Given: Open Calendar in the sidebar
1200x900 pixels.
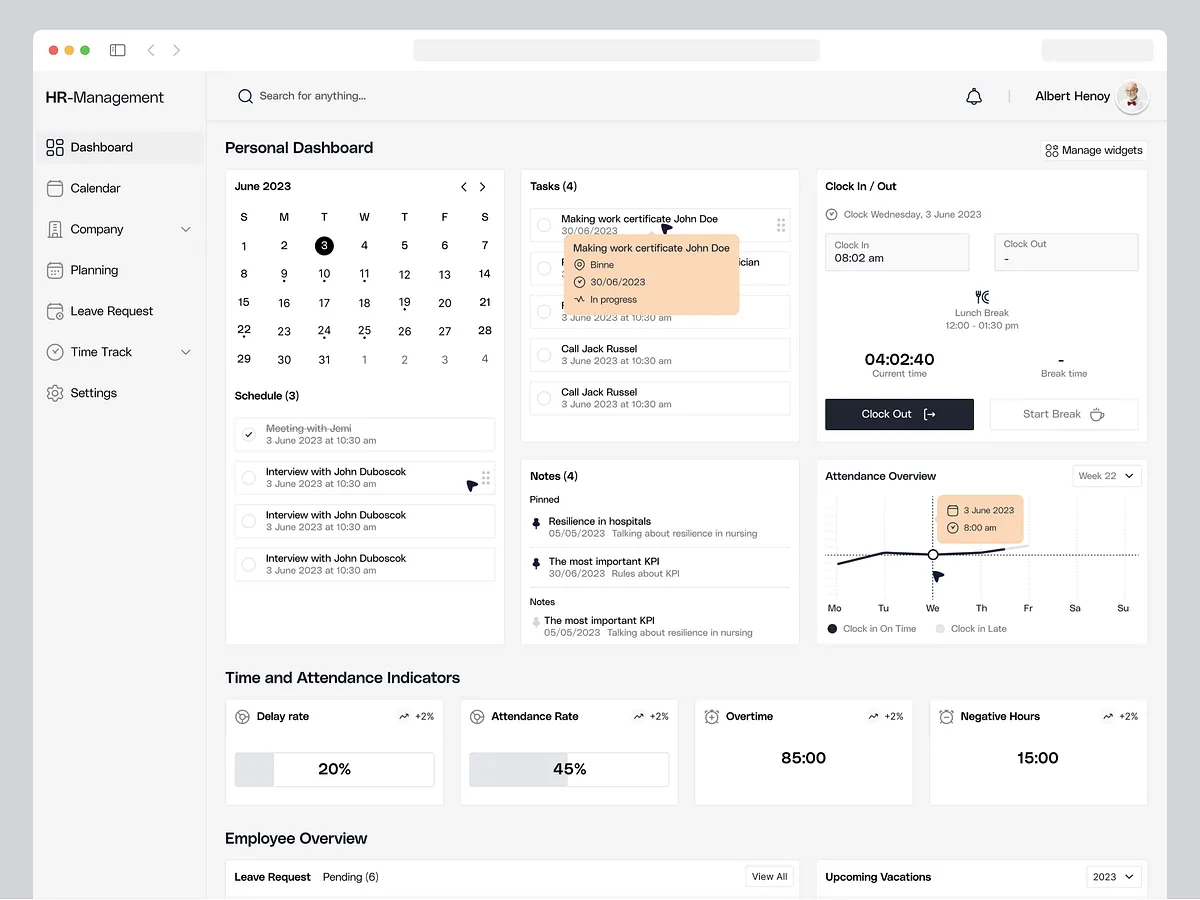Looking at the screenshot, I should pyautogui.click(x=120, y=188).
